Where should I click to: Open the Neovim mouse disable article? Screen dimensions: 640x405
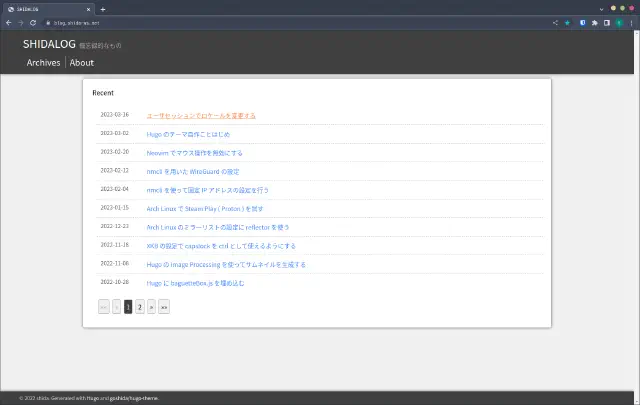[x=194, y=153]
